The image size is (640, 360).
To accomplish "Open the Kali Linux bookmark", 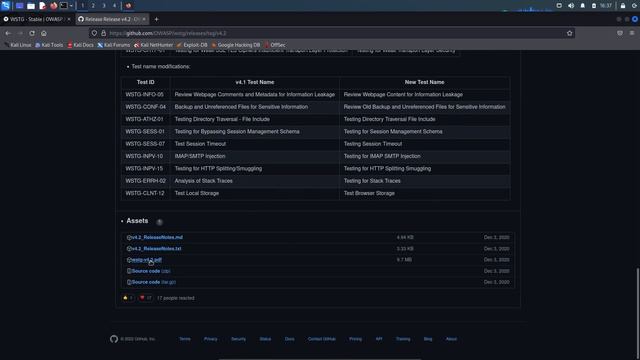I will tap(18, 45).
